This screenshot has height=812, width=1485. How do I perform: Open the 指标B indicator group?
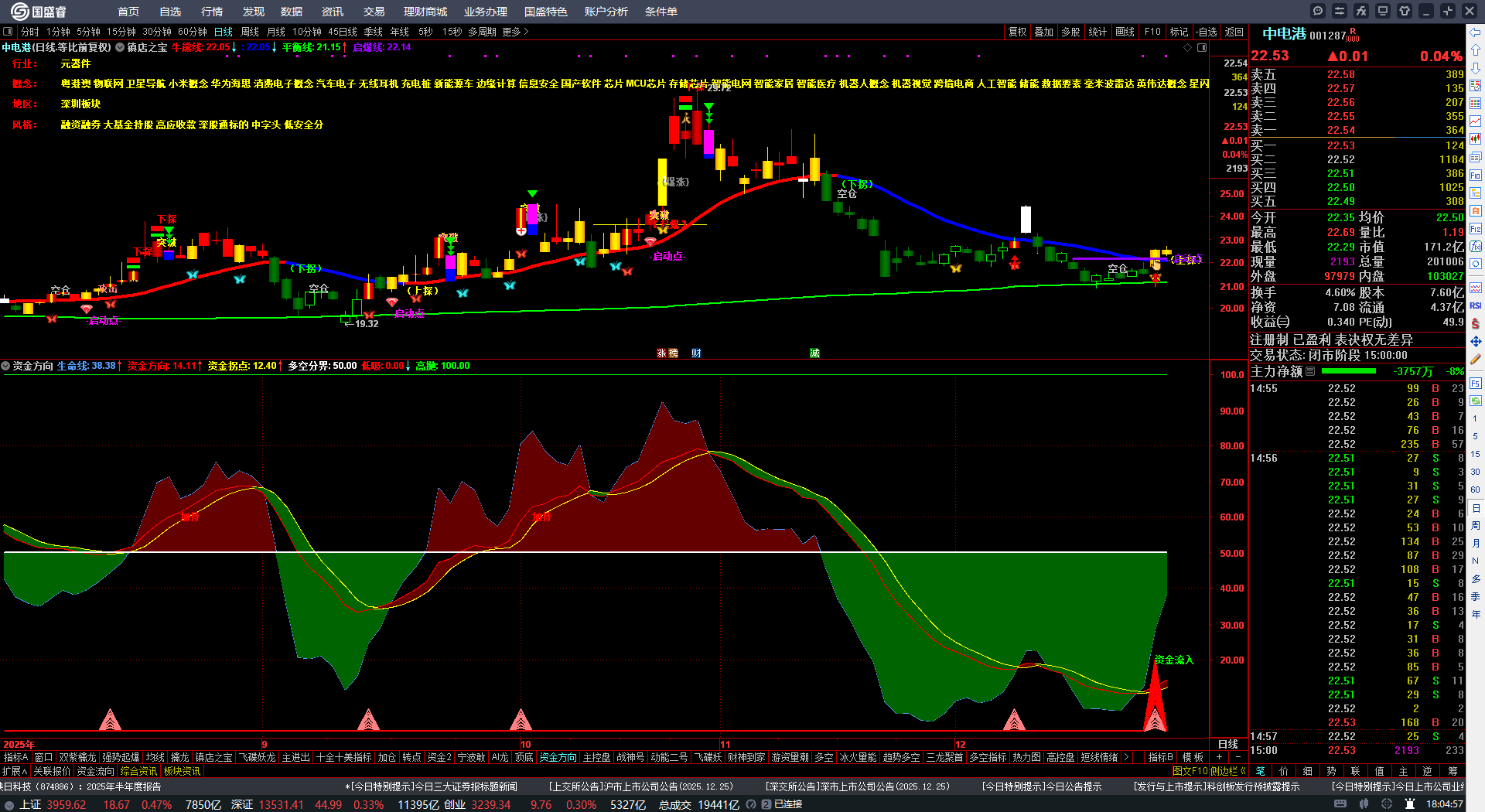1160,757
